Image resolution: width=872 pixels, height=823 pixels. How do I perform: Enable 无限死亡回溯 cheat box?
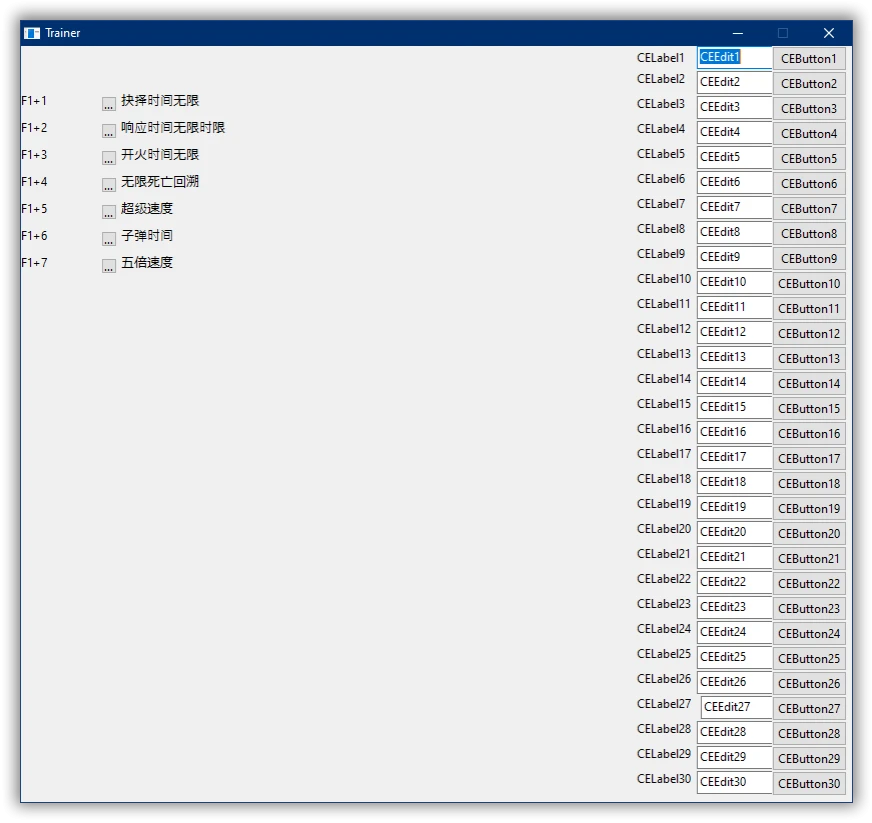click(108, 185)
